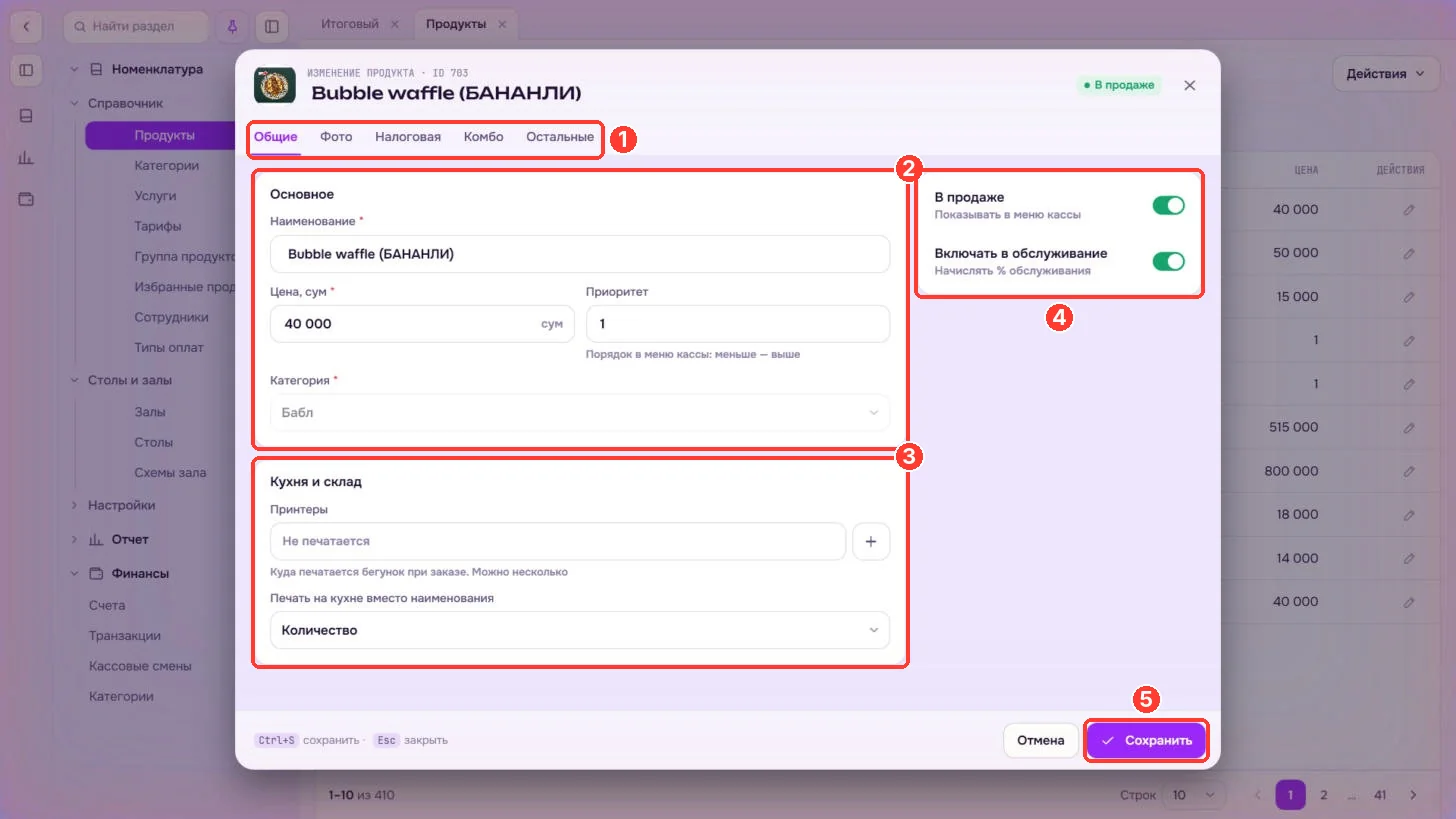This screenshot has height=819, width=1456.
Task: Click the edit pencil in first table row
Action: click(1409, 210)
